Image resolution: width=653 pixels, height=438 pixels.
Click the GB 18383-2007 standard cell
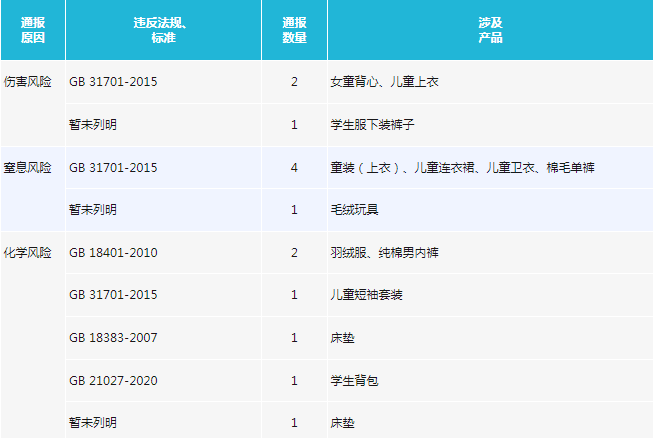click(113, 338)
